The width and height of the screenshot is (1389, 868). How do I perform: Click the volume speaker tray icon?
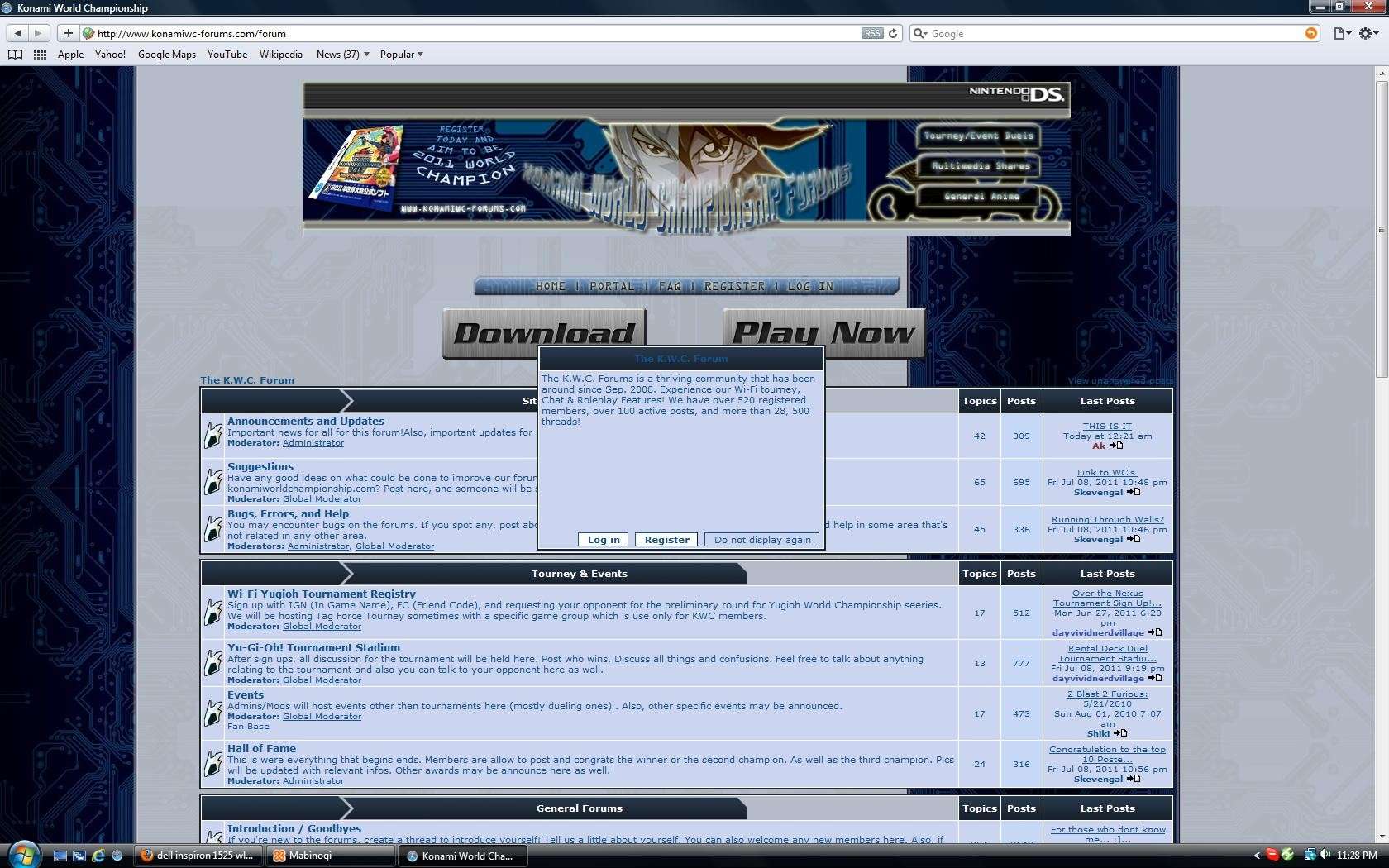point(1325,855)
